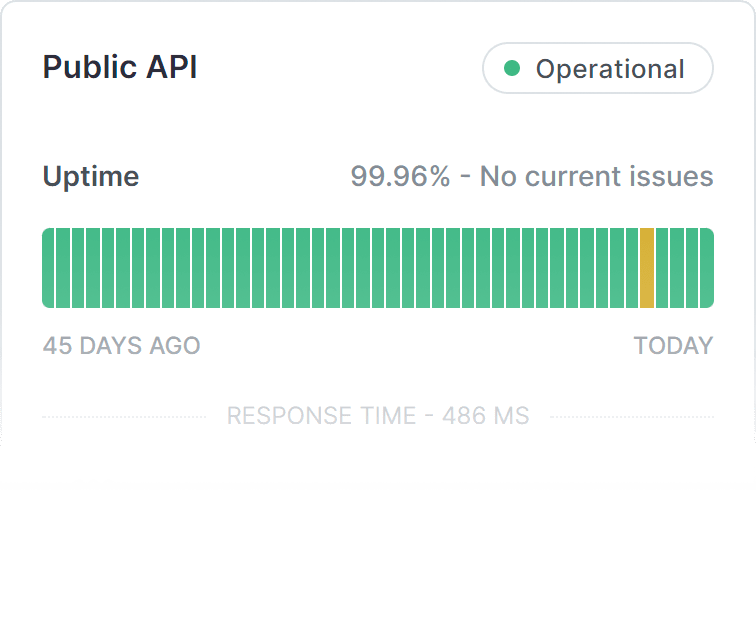This screenshot has height=631, width=756.
Task: Click the 99.96% uptime percentage
Action: [x=400, y=177]
